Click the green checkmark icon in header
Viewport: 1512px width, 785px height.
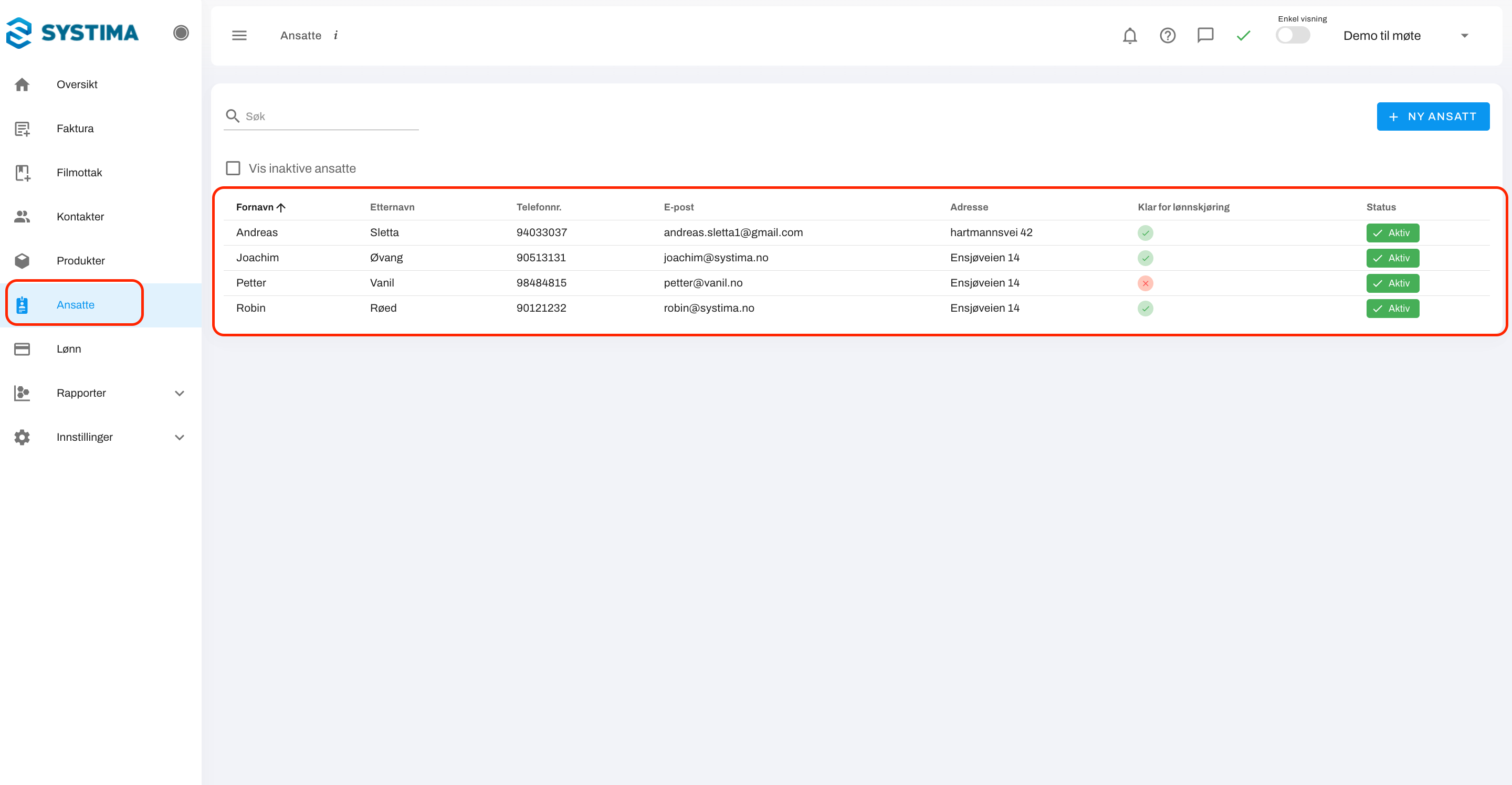[x=1243, y=36]
